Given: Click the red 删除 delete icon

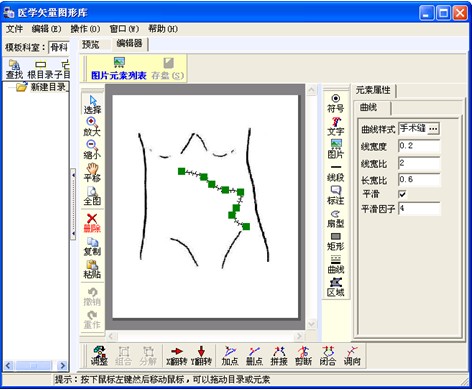Looking at the screenshot, I should click(92, 223).
